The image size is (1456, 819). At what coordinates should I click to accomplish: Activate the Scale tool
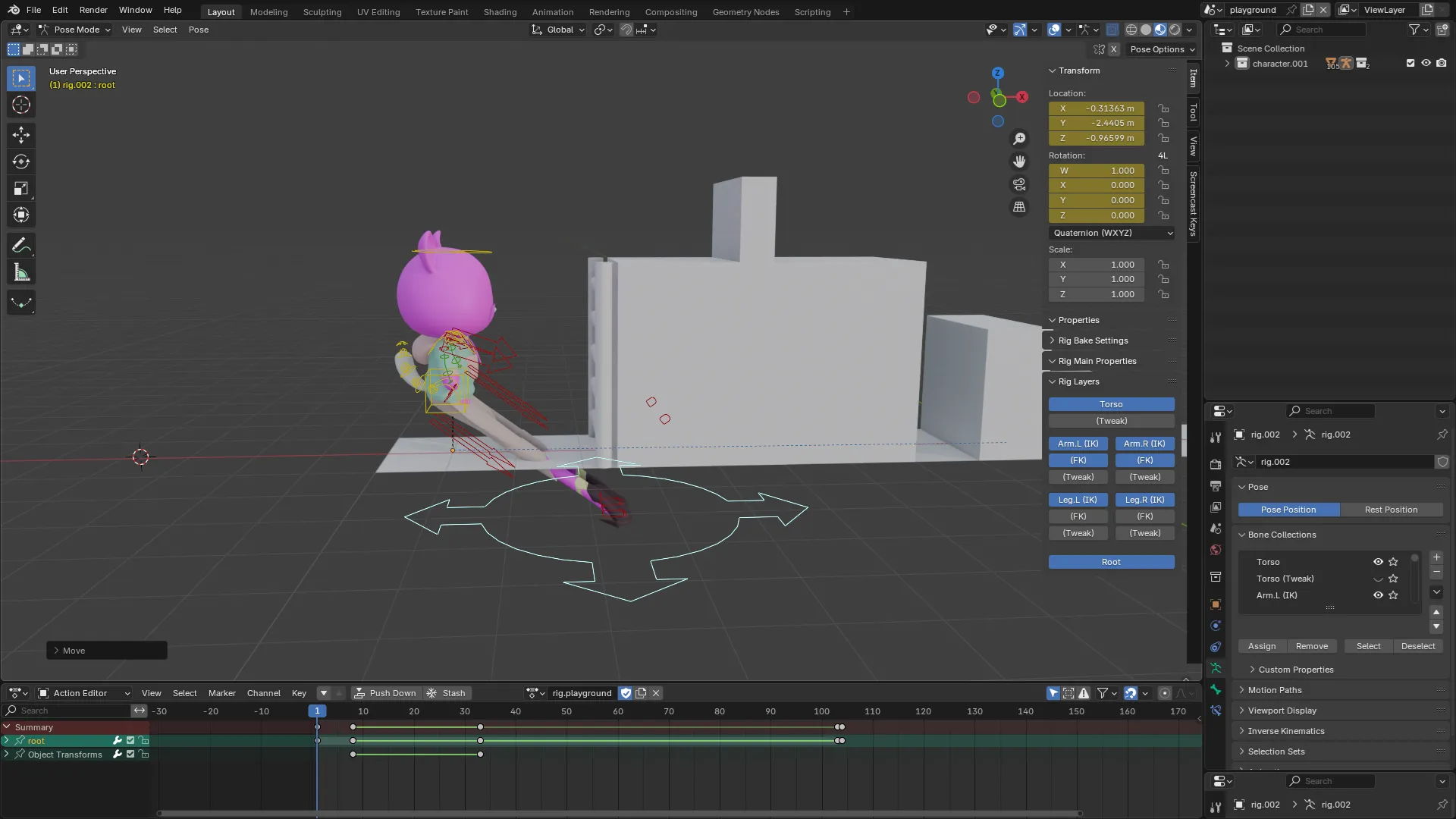(x=21, y=188)
